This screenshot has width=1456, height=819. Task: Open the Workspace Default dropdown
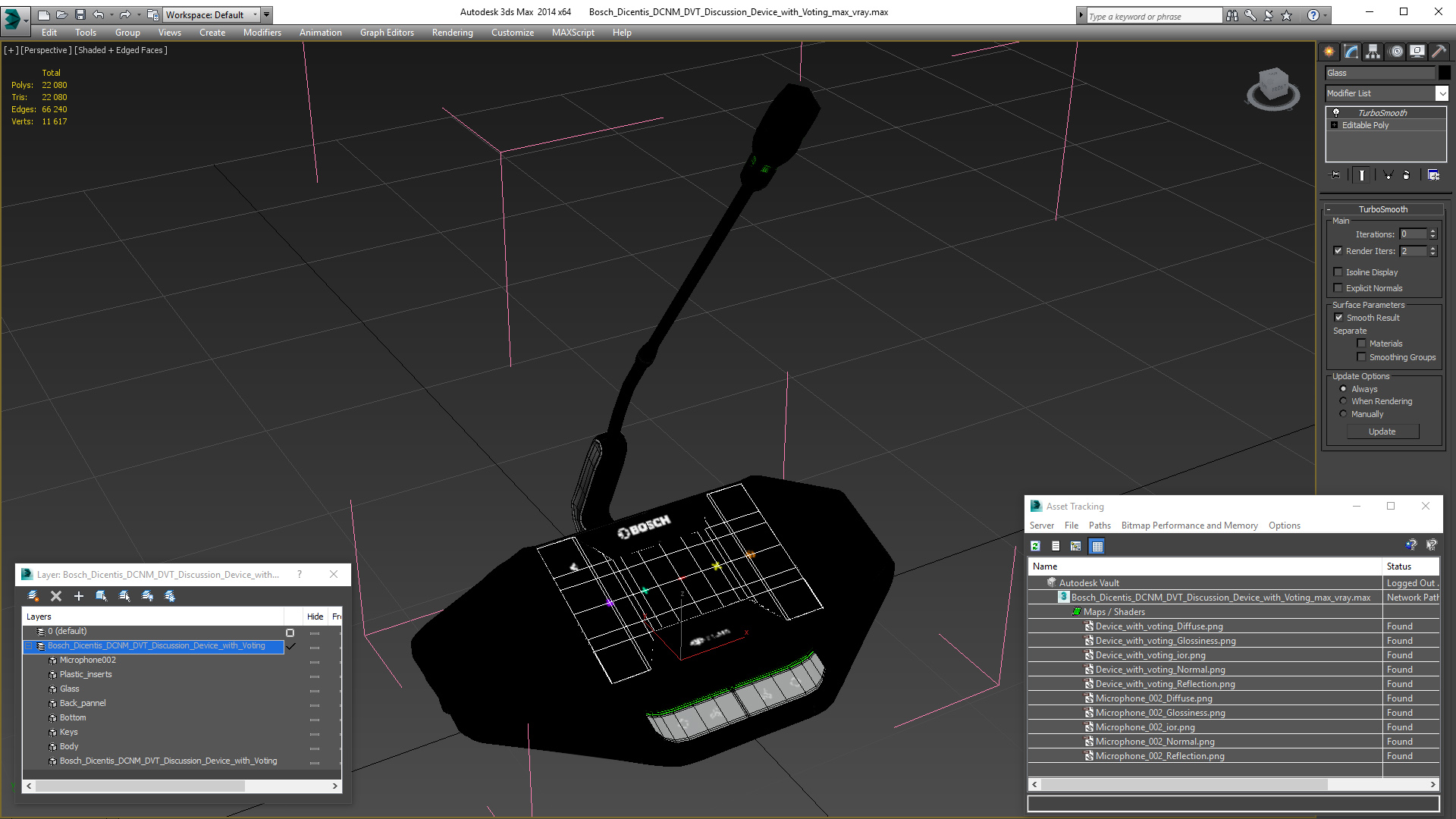(210, 14)
